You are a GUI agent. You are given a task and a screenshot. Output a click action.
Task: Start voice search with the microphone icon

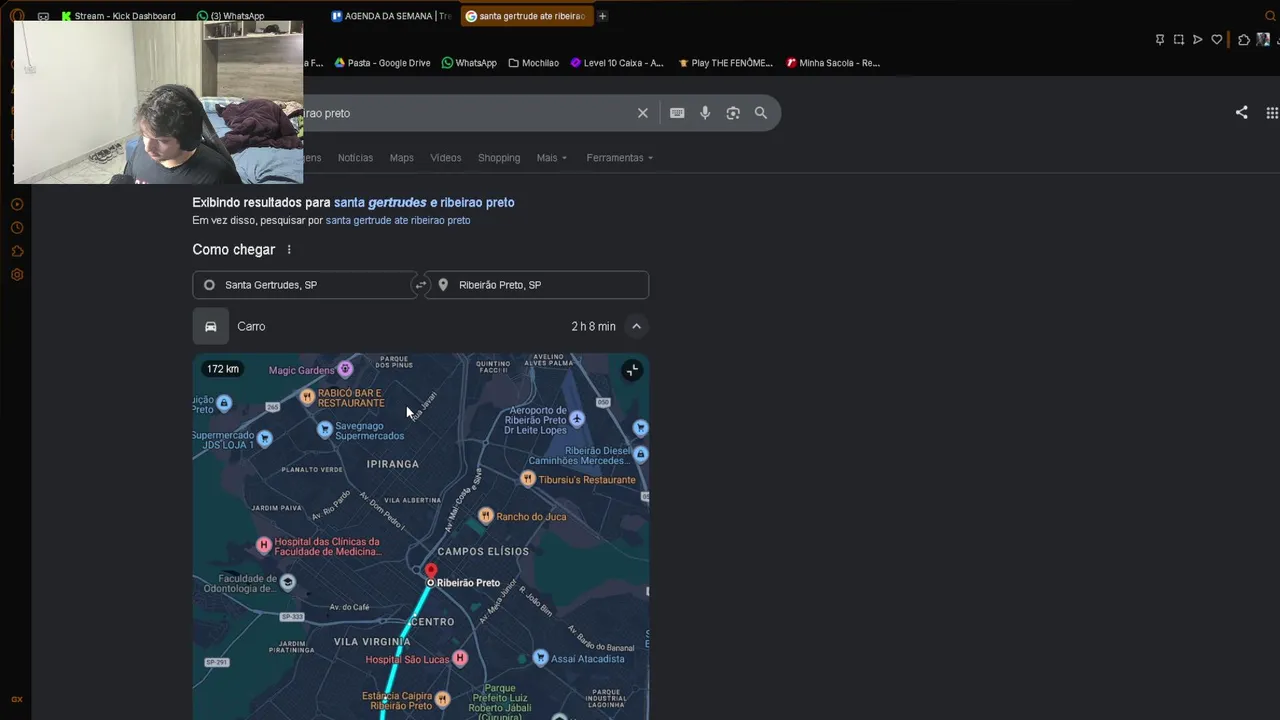[705, 113]
